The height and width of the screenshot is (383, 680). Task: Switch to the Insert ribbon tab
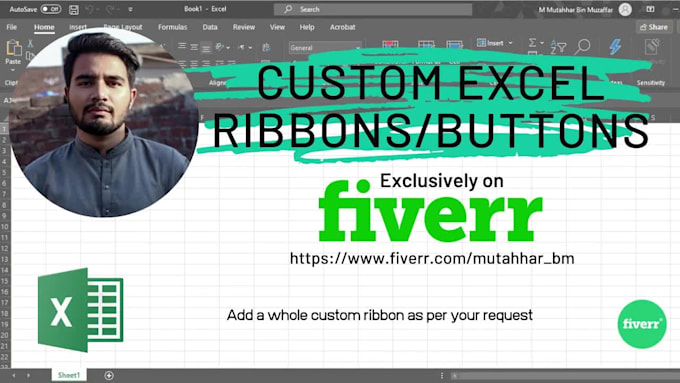78,27
